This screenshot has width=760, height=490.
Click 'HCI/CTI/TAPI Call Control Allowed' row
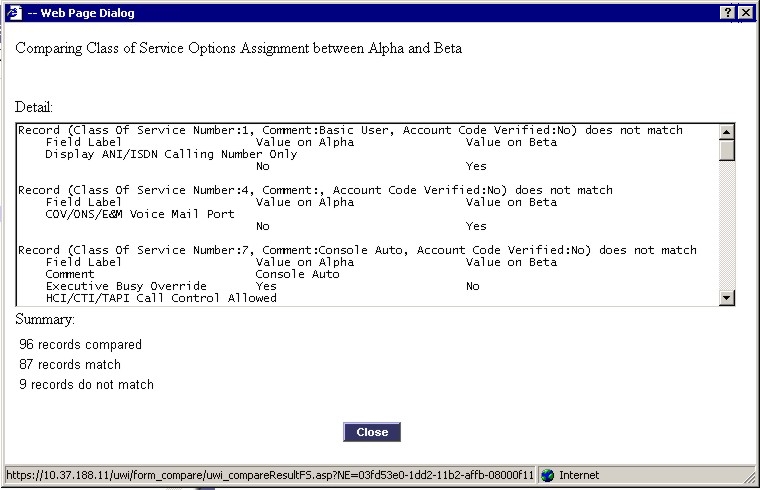[x=161, y=298]
